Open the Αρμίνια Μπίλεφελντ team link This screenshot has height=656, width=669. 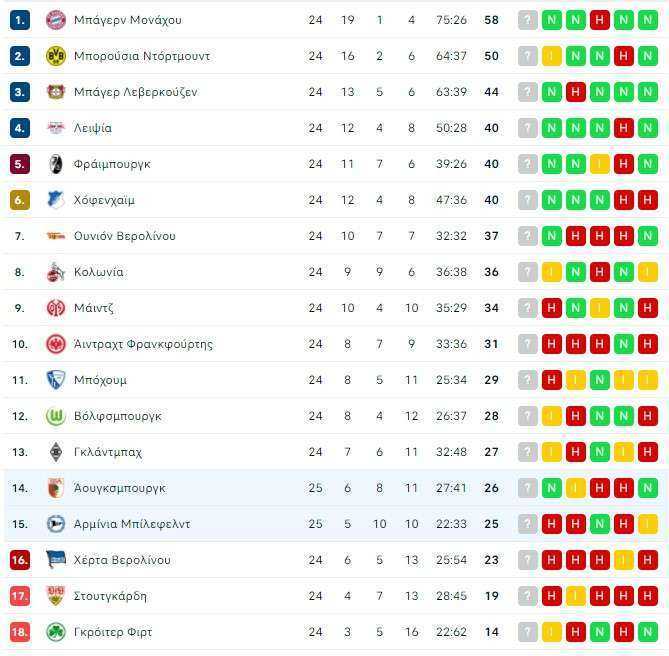132,524
